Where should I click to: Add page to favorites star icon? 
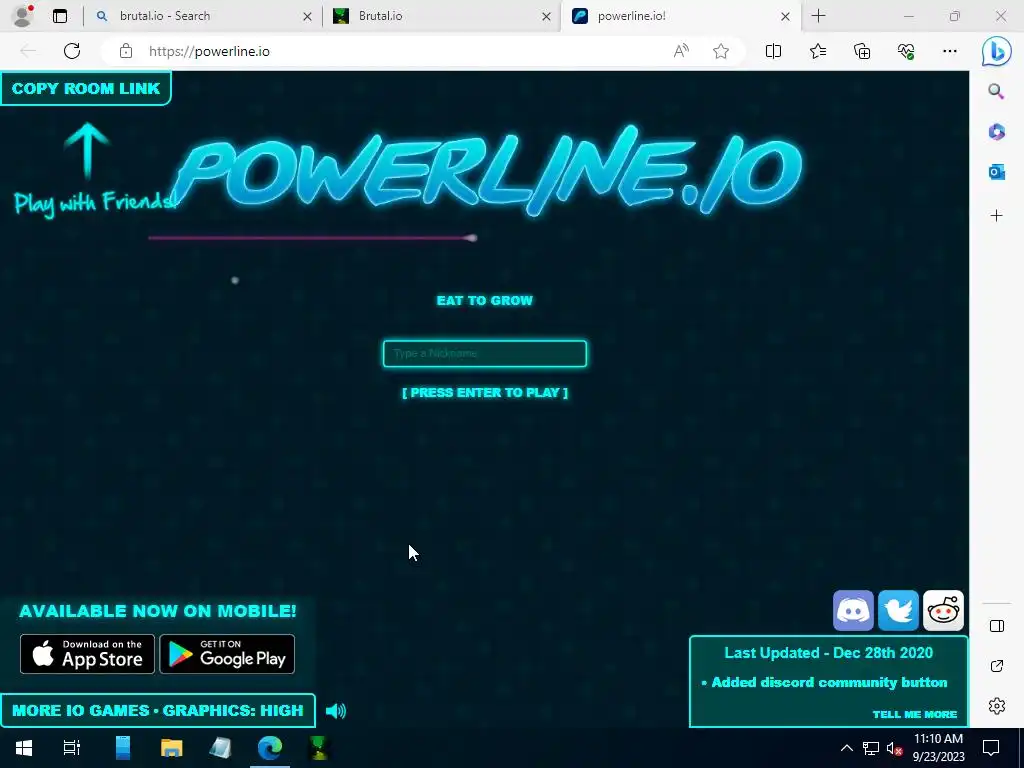click(721, 51)
